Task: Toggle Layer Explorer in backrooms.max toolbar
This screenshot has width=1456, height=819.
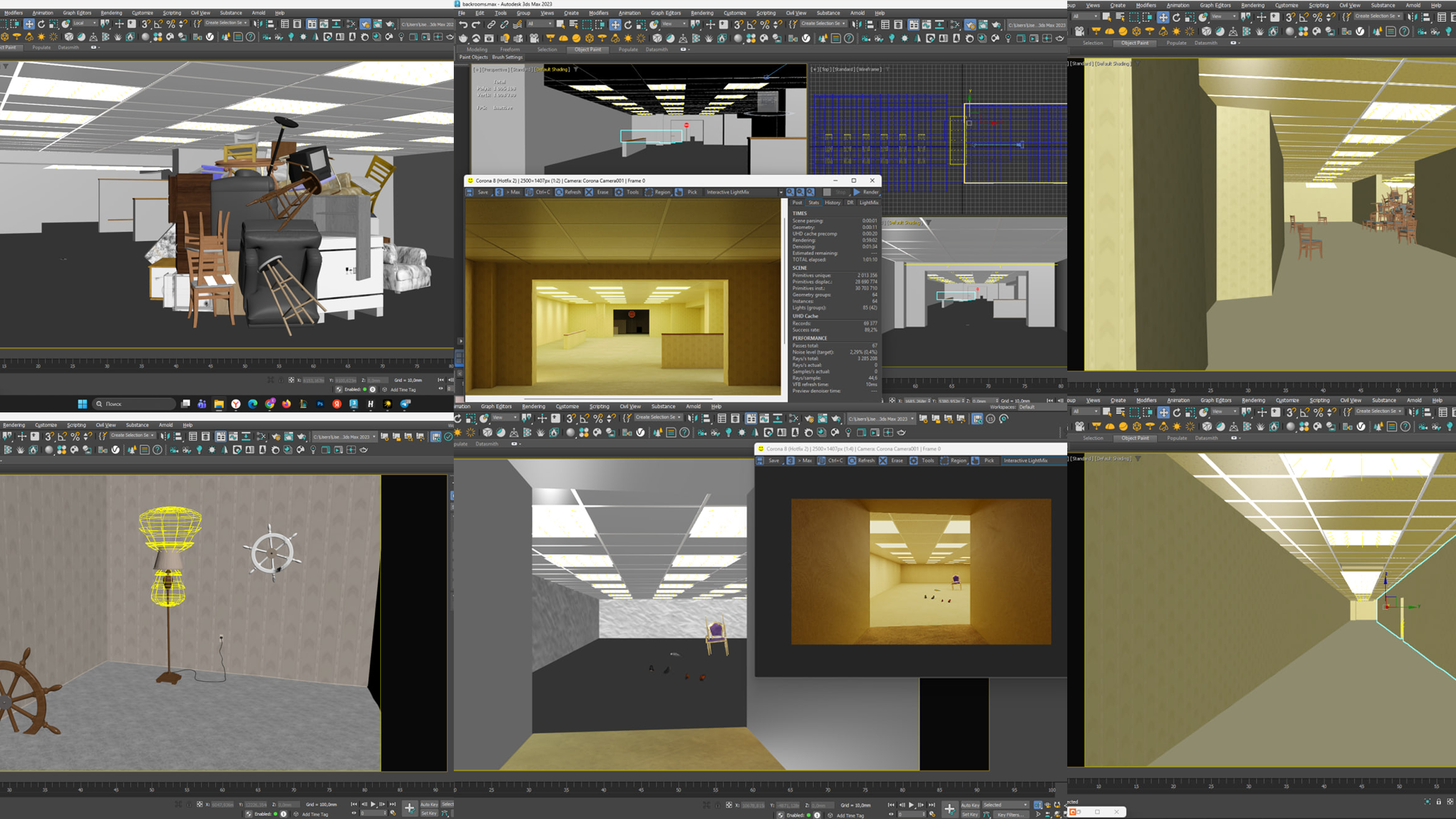Action: click(898, 24)
